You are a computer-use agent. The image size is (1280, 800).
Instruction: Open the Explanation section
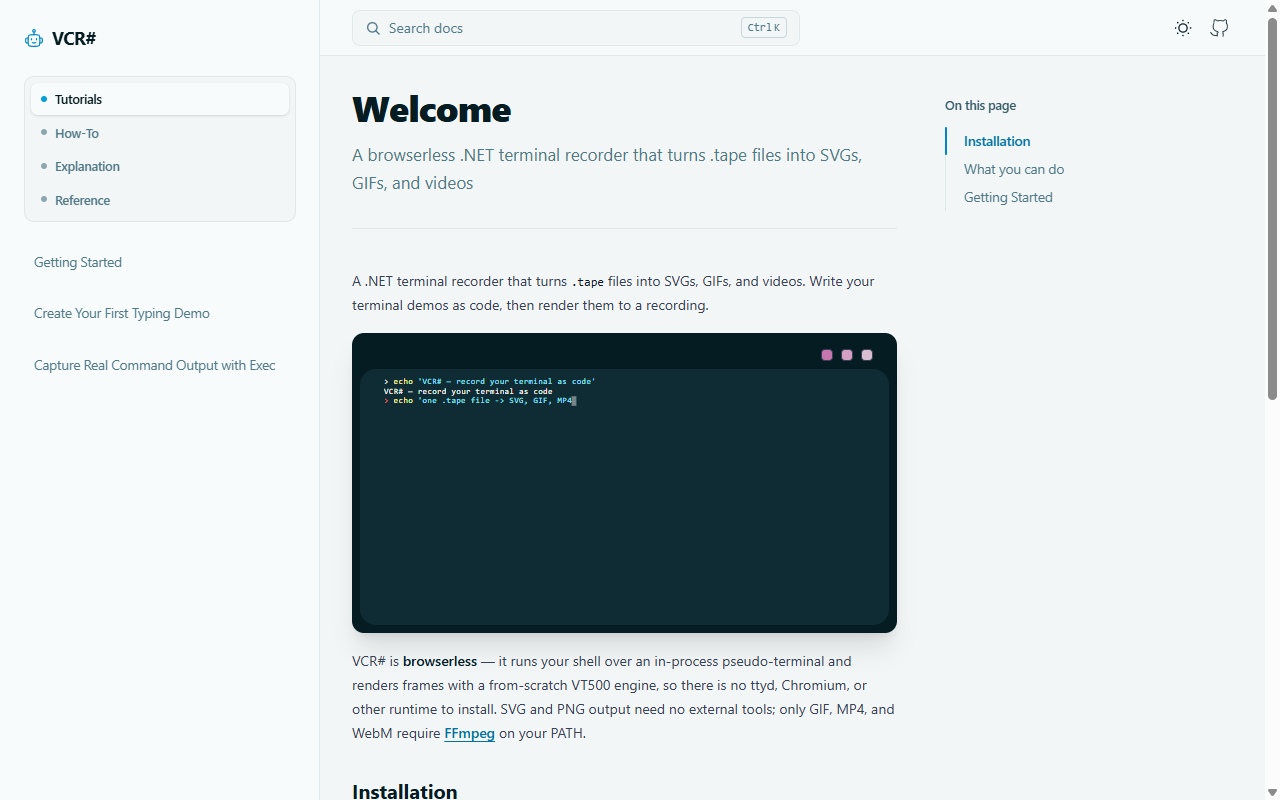160,166
